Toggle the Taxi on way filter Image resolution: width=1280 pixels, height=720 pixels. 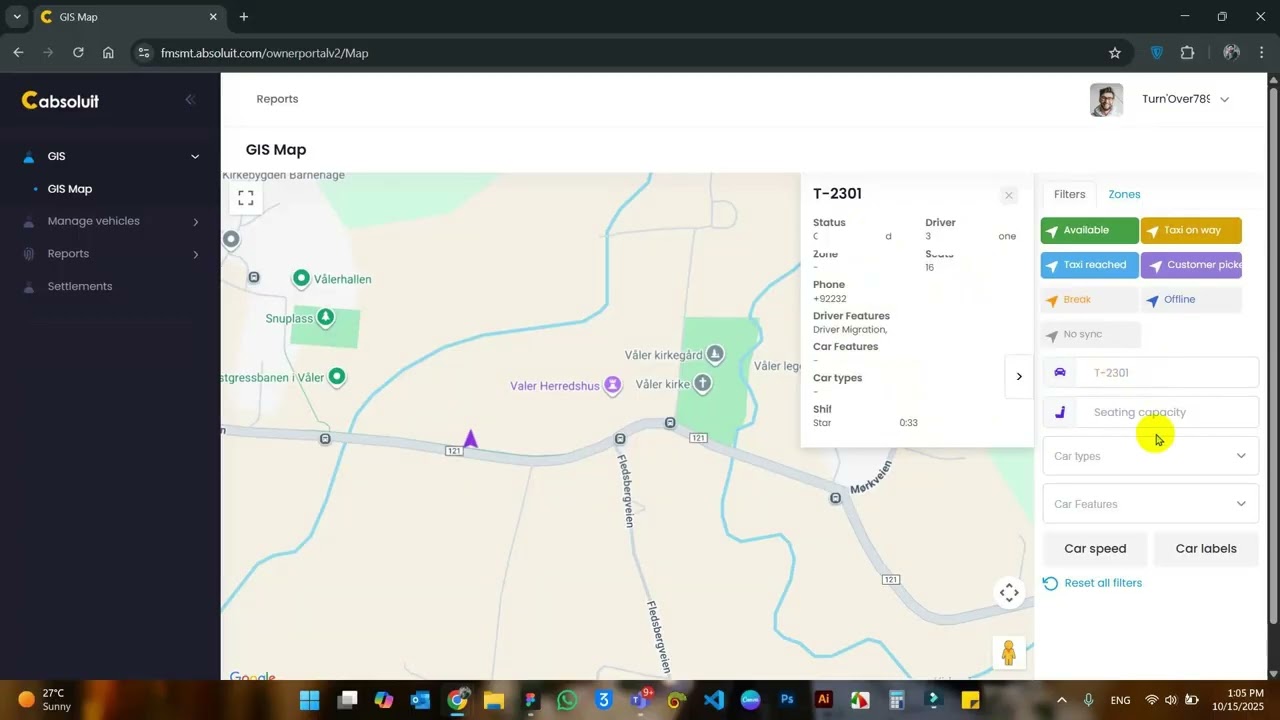pos(1191,231)
